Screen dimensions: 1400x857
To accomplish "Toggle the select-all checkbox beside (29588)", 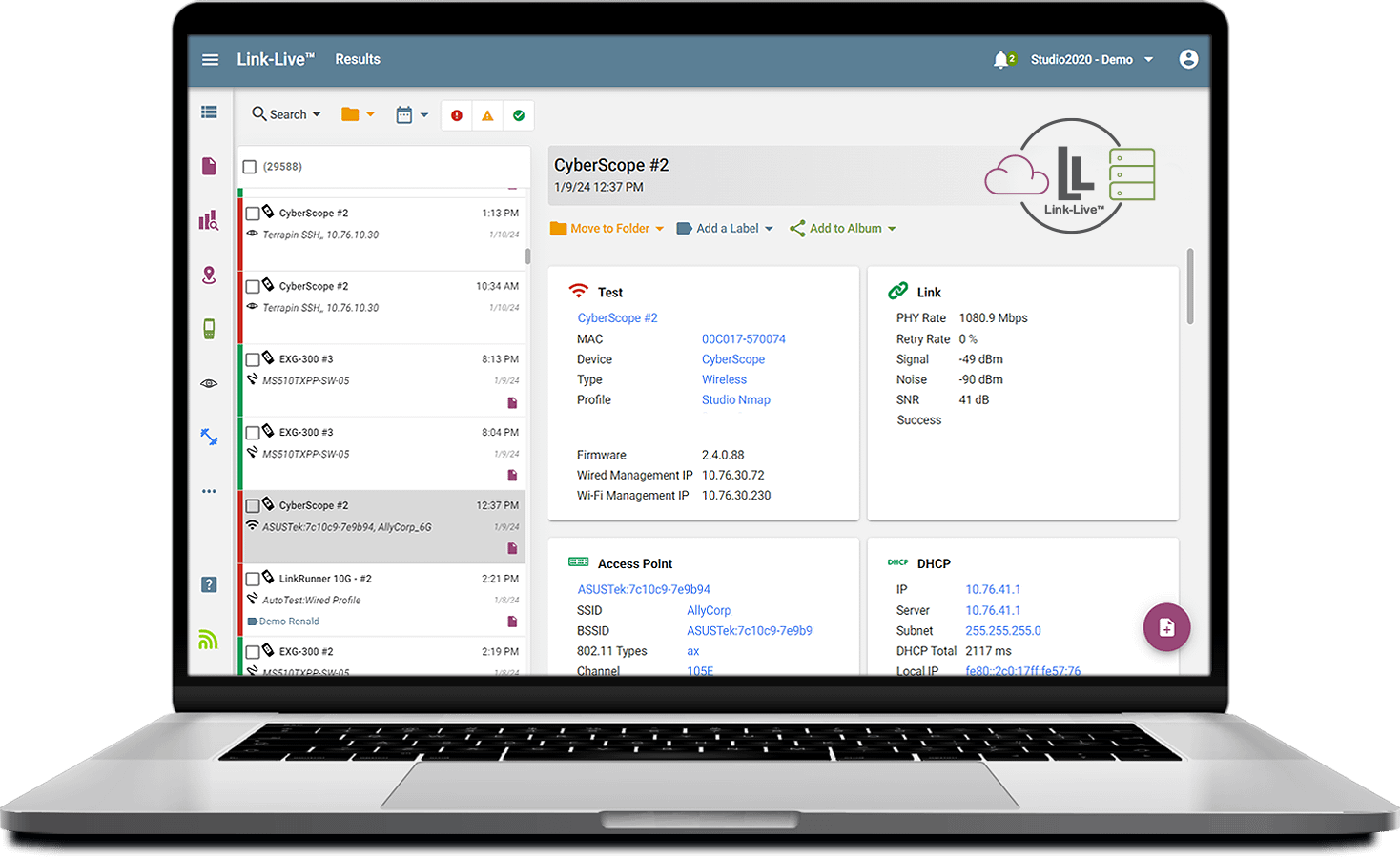I will pos(250,167).
